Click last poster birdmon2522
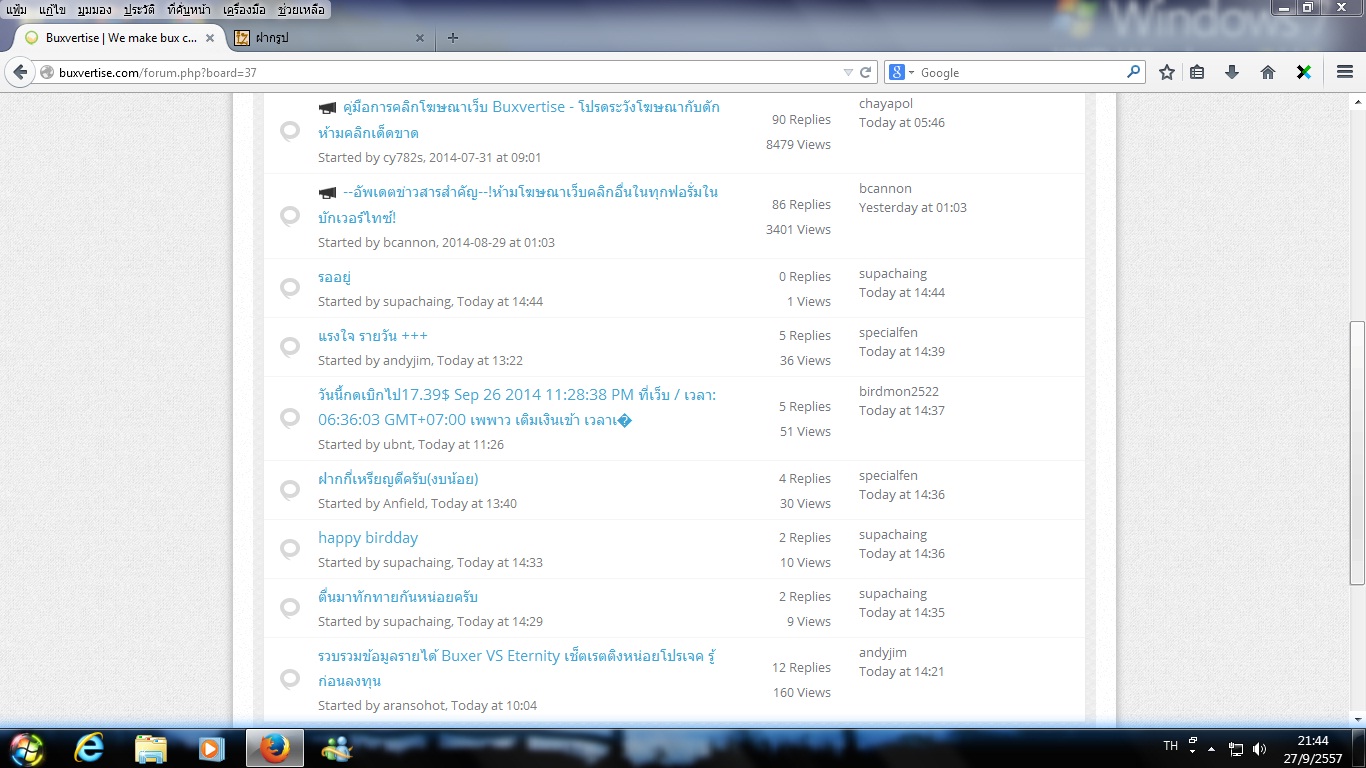 [899, 391]
